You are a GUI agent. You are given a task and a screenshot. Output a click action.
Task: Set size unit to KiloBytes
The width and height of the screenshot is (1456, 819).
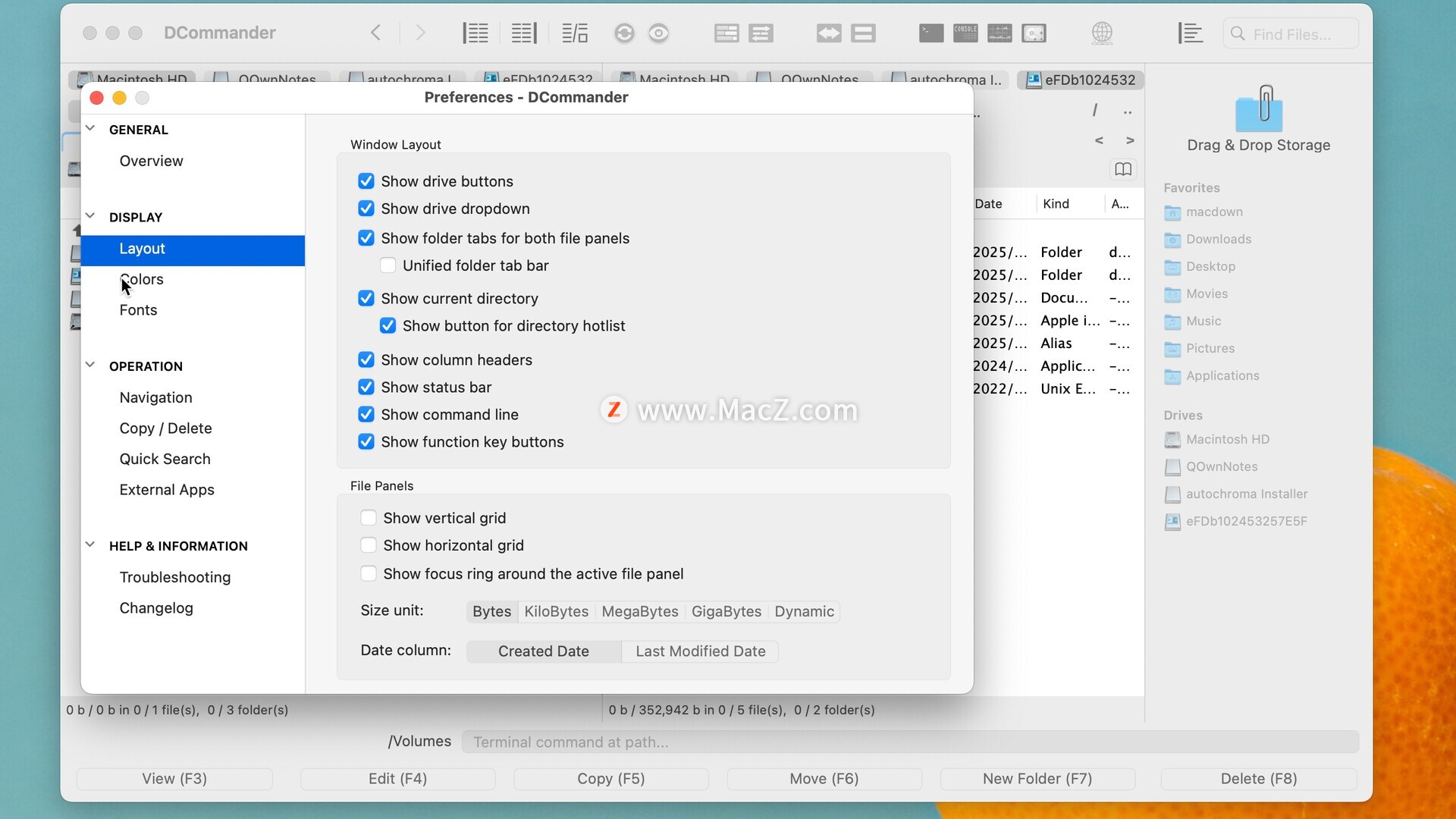(x=556, y=611)
